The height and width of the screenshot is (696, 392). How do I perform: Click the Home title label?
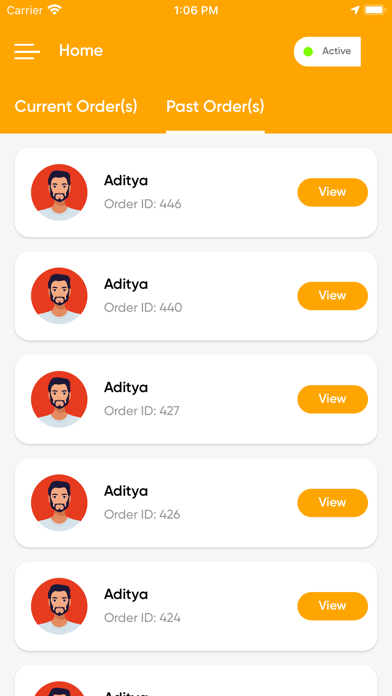tap(81, 51)
